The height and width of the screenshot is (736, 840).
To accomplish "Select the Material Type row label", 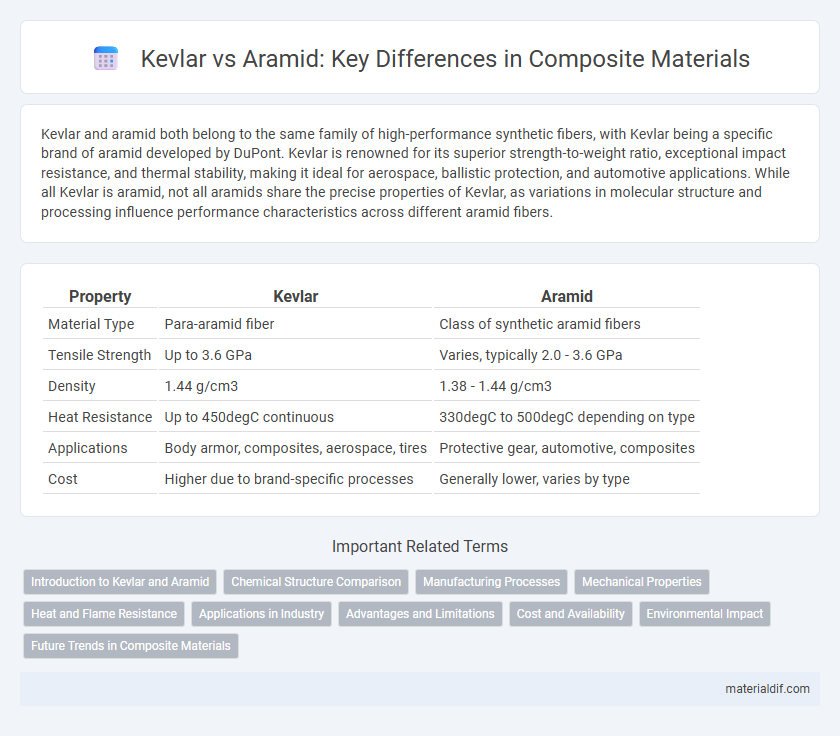I will coord(91,324).
